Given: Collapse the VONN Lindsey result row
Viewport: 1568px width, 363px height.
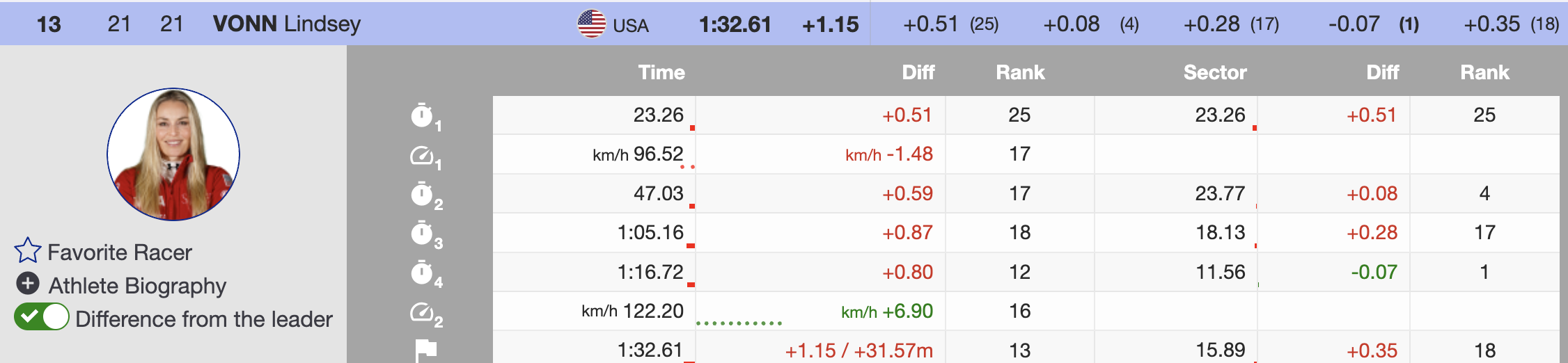Looking at the screenshot, I should (x=286, y=24).
